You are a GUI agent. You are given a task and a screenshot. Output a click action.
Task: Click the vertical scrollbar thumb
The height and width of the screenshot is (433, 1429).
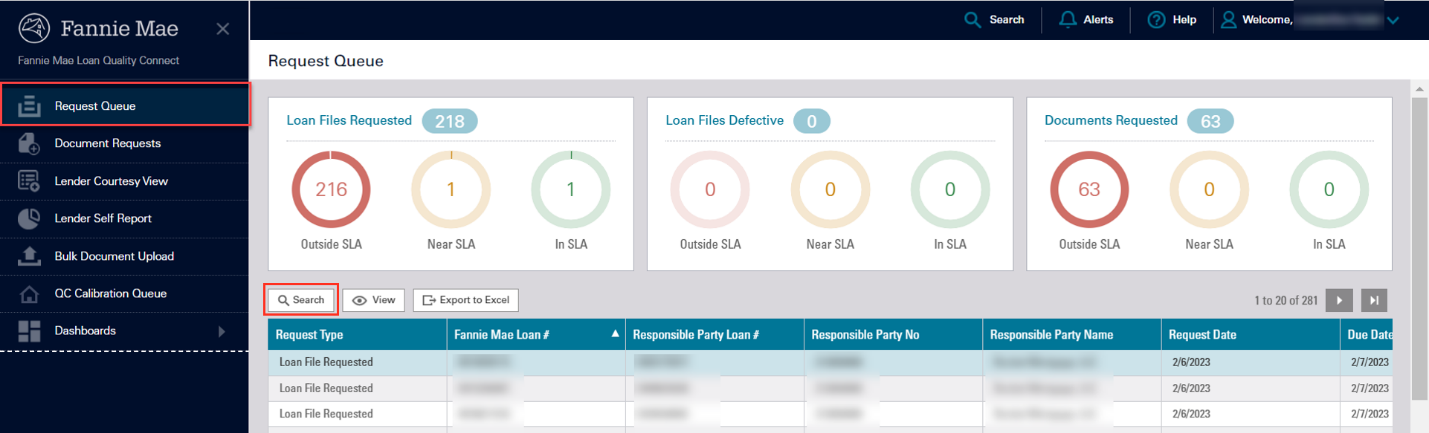pyautogui.click(x=1419, y=250)
